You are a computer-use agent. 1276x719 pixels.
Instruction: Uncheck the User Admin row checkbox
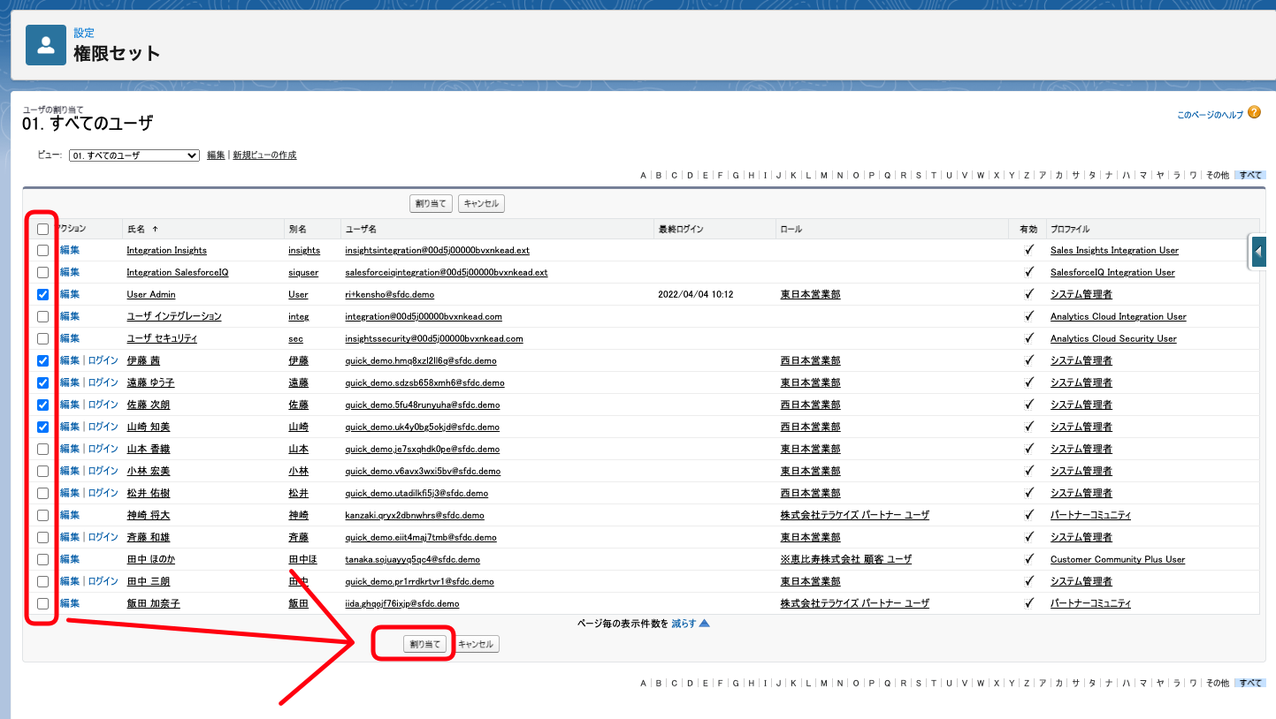click(x=43, y=295)
